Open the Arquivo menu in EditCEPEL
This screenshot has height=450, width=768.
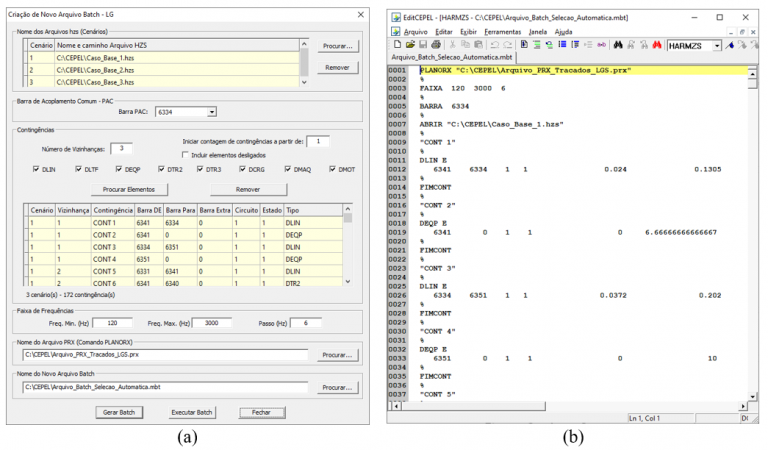pyautogui.click(x=415, y=31)
